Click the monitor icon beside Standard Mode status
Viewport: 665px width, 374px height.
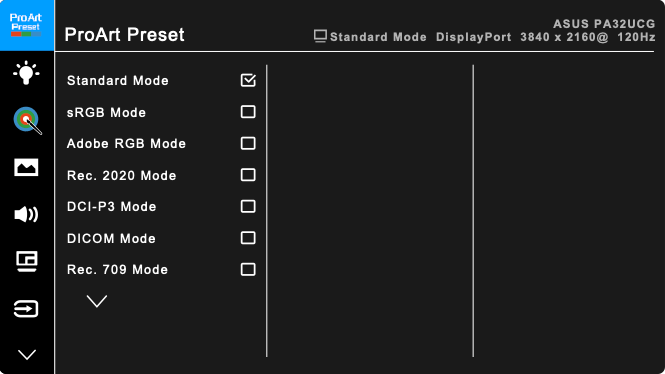320,36
